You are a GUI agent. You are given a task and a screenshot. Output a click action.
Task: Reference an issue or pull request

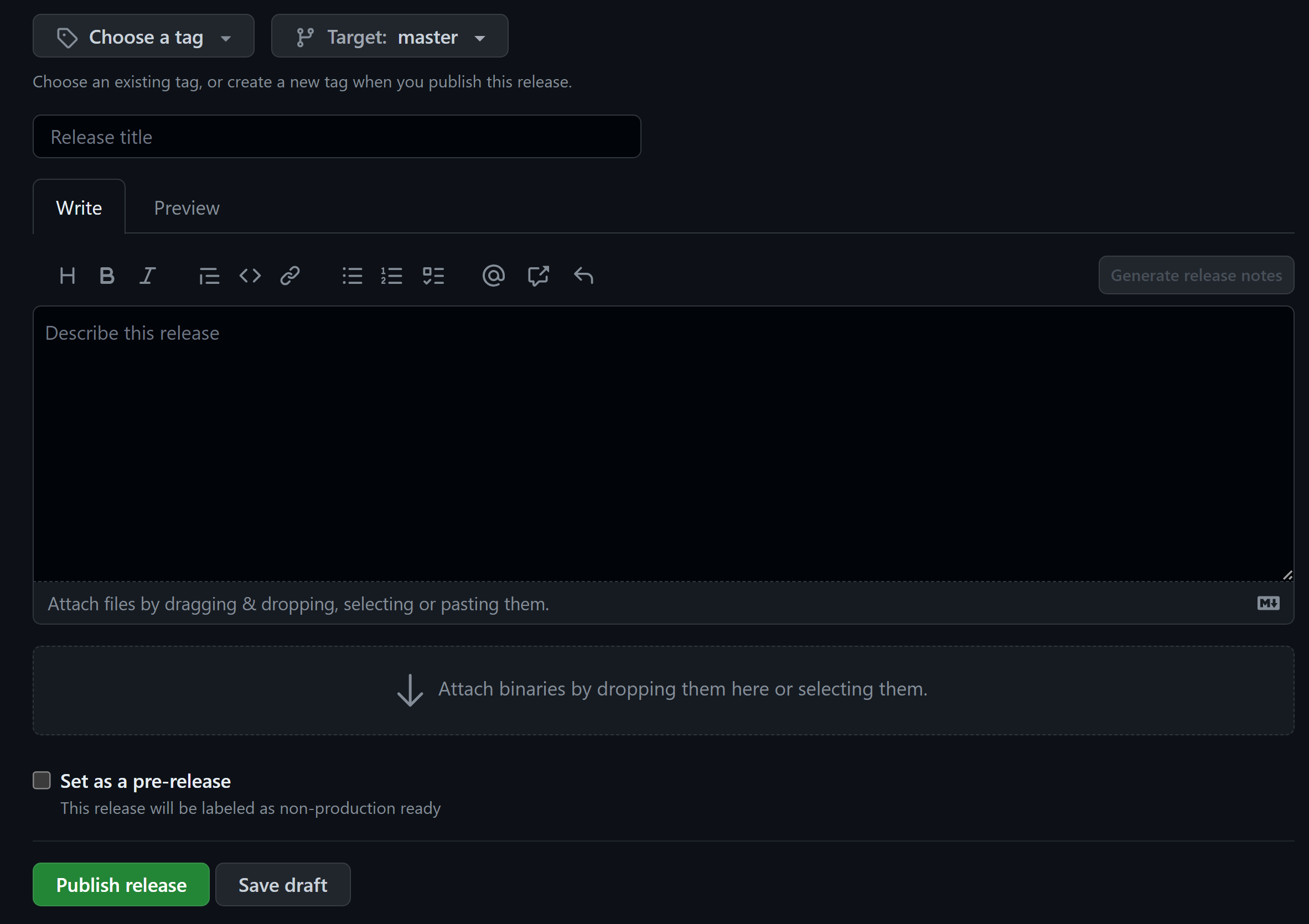click(537, 276)
